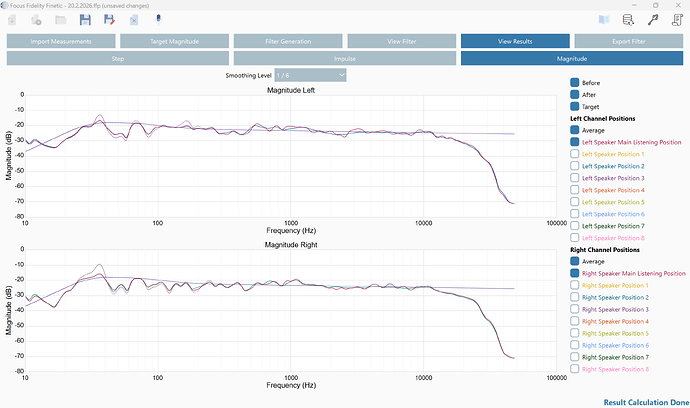Enable Left Speaker Position 1
This screenshot has width=690, height=408.
pos(575,154)
